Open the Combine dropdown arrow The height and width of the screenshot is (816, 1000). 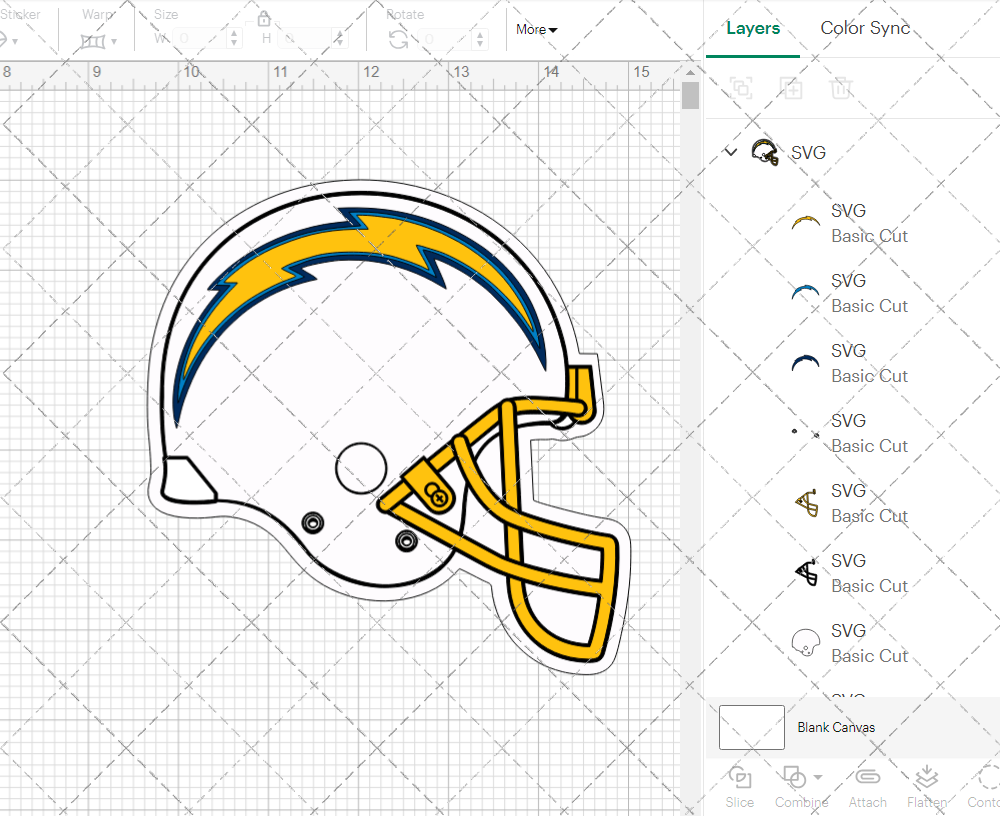point(818,777)
